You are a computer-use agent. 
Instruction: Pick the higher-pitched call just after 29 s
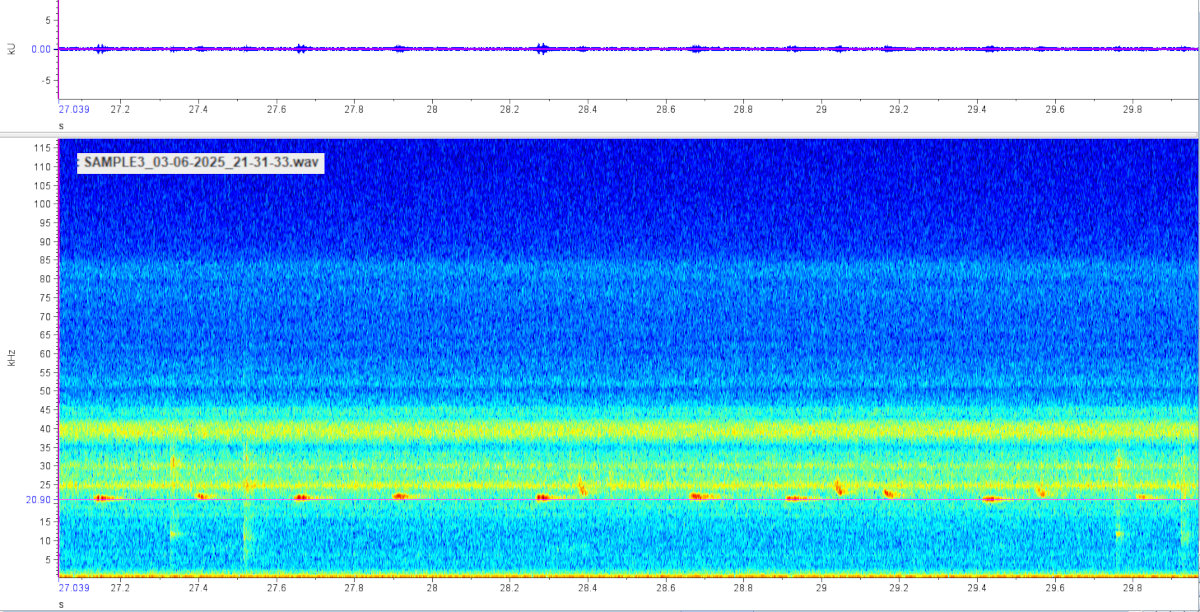(839, 488)
